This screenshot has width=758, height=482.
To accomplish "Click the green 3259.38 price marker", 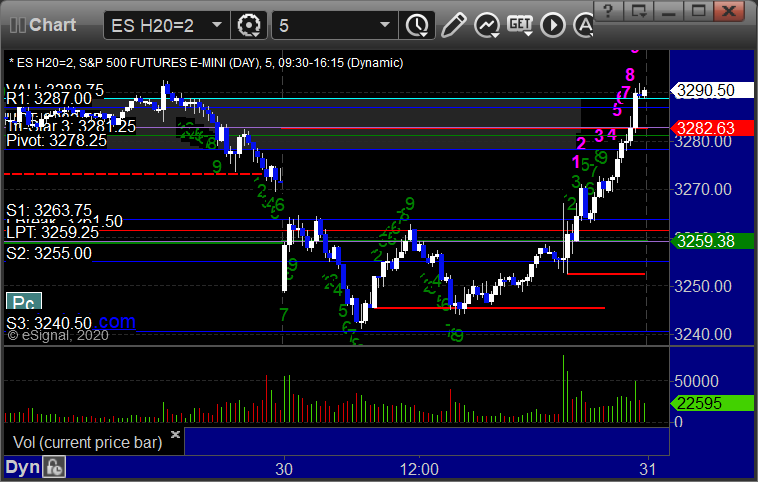I will 712,241.
